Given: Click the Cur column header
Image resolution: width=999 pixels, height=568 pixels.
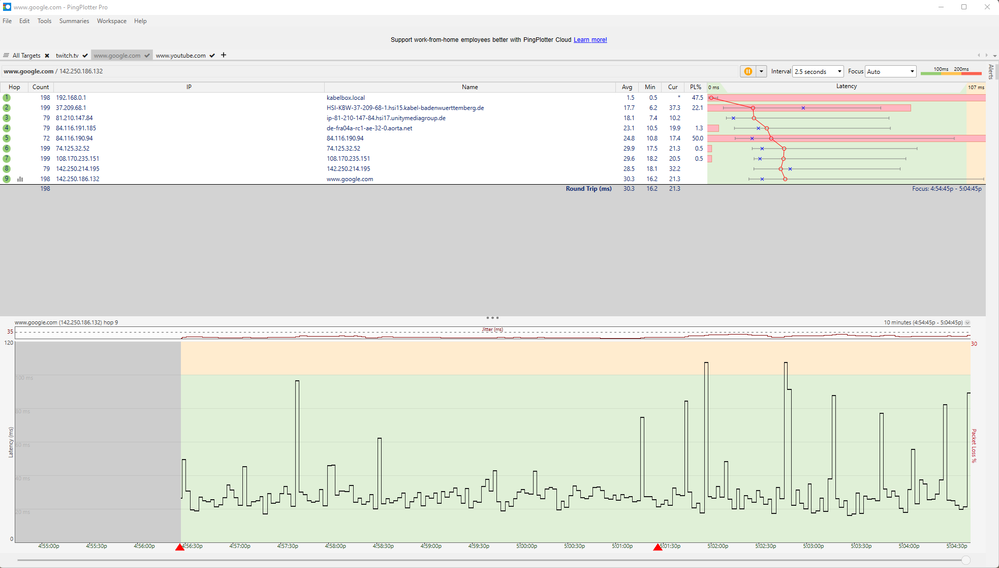Looking at the screenshot, I should coord(673,87).
